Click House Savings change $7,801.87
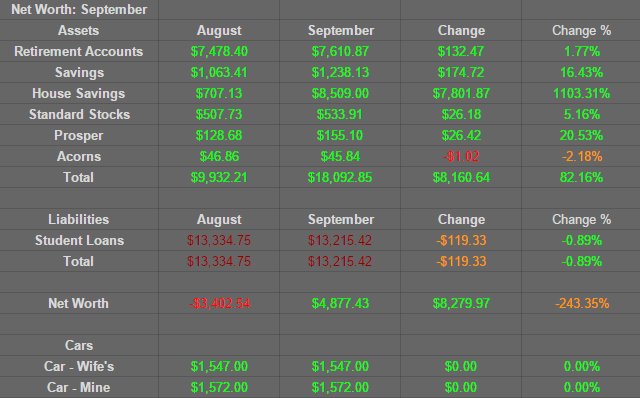The image size is (640, 398). coord(461,93)
